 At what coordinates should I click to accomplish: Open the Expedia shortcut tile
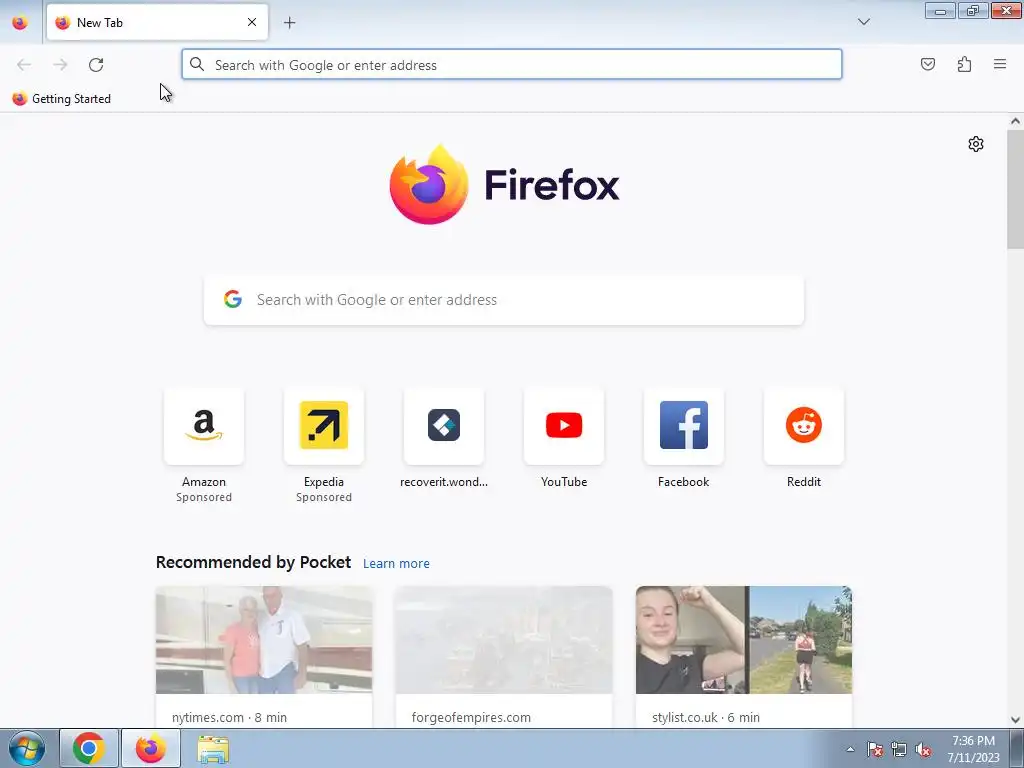pos(324,426)
